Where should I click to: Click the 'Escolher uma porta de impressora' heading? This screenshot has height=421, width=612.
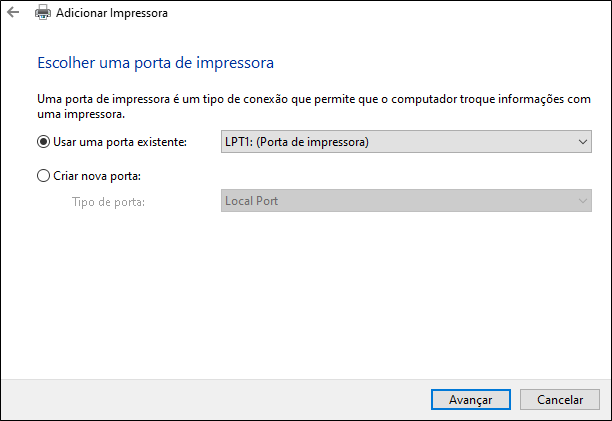[155, 63]
